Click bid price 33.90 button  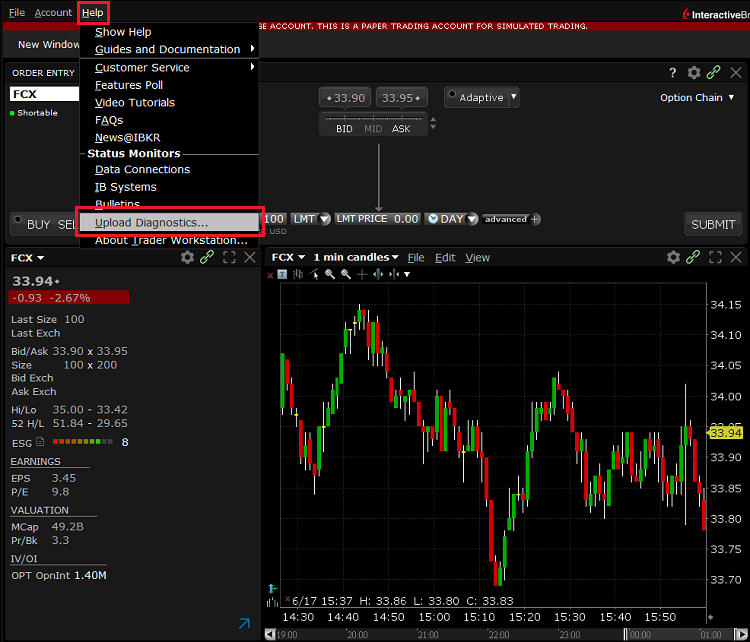coord(345,98)
